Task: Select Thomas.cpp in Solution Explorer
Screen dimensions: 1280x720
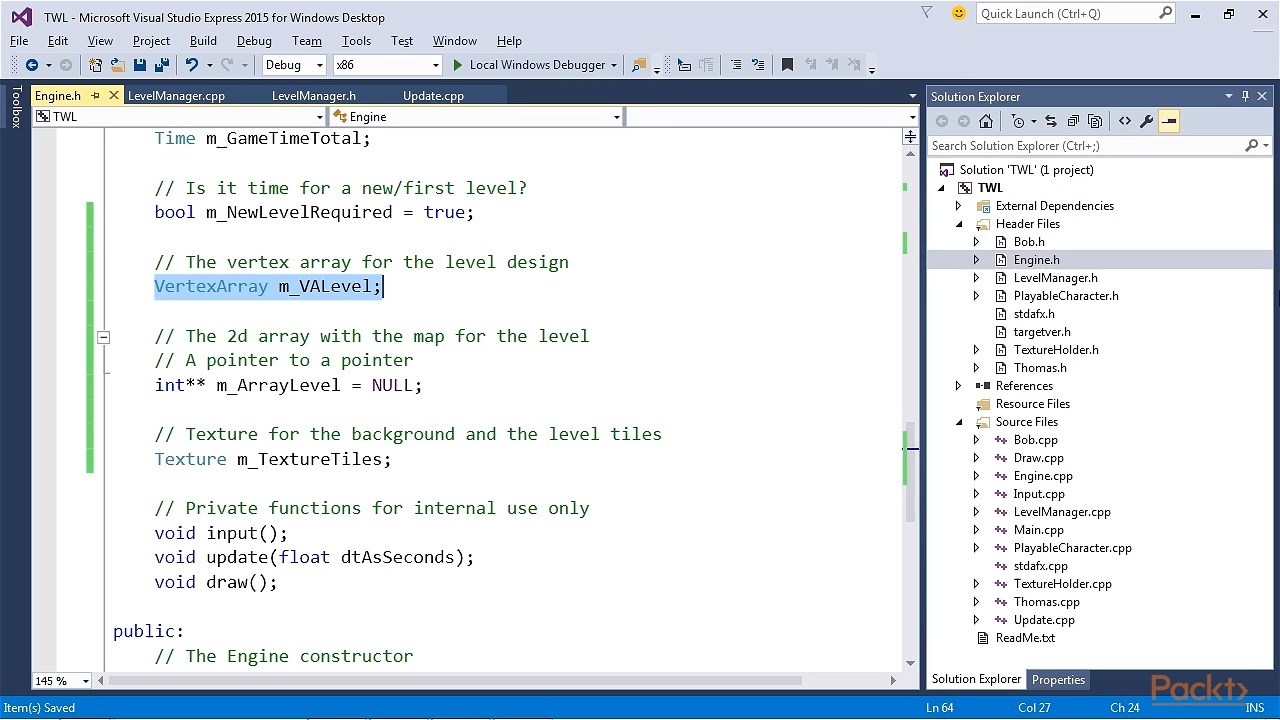Action: point(1046,602)
